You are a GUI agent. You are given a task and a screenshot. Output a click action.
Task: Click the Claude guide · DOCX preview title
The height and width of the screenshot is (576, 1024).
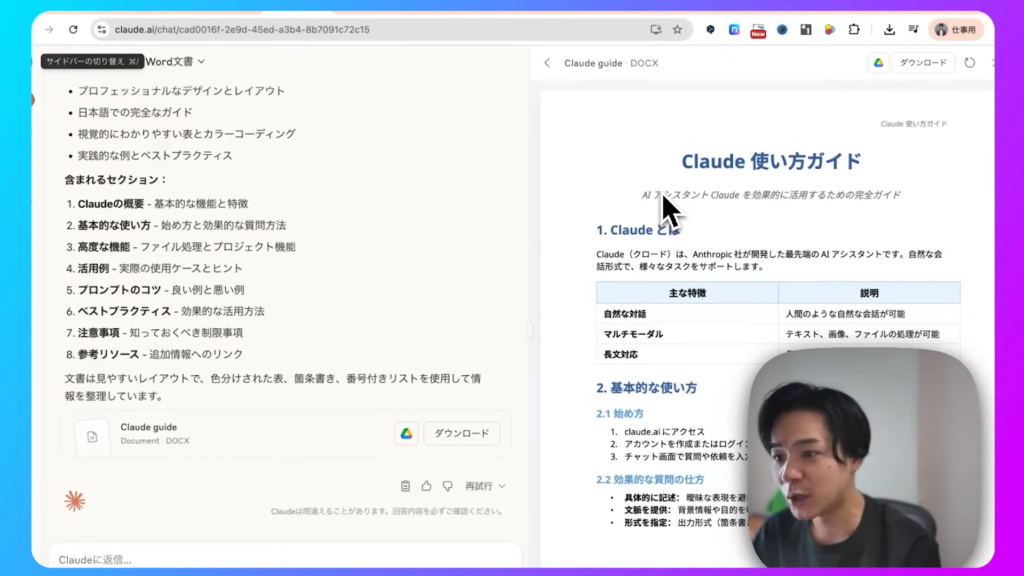[x=611, y=63]
